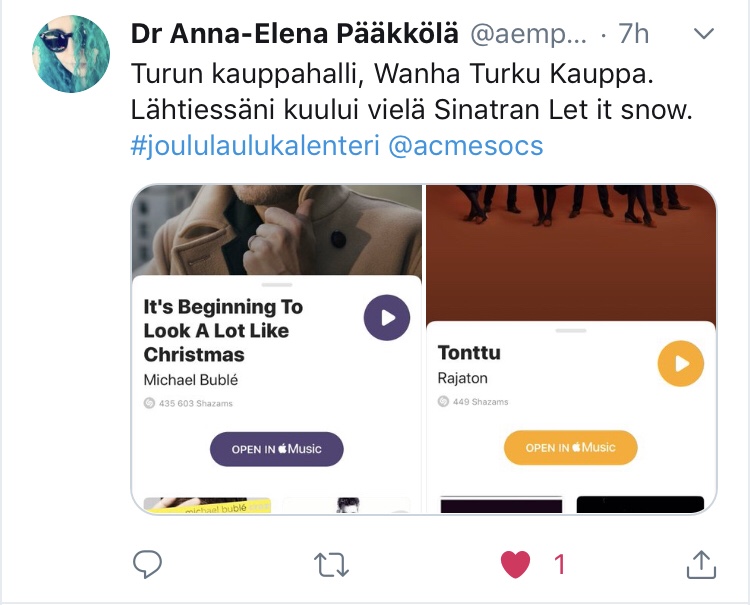750x605 pixels.
Task: Click the Shazam icon beside 449 Shazams
Action: point(443,401)
